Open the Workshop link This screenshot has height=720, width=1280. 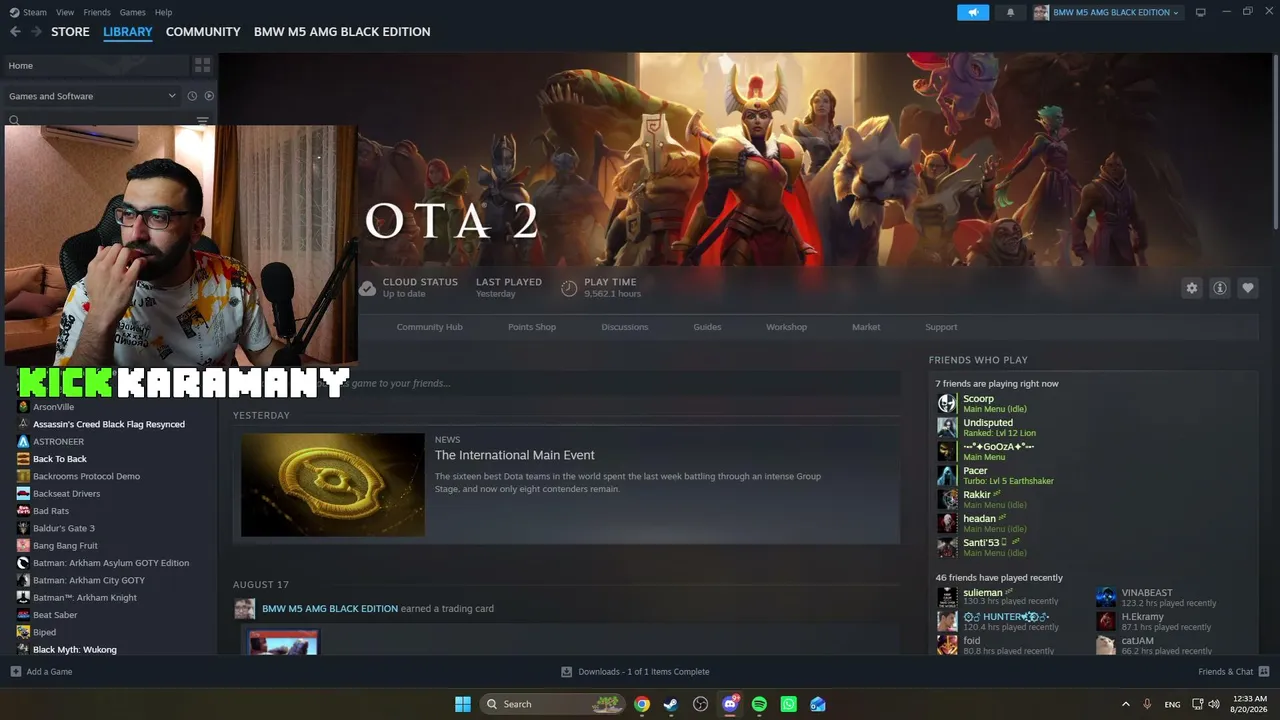click(x=786, y=327)
